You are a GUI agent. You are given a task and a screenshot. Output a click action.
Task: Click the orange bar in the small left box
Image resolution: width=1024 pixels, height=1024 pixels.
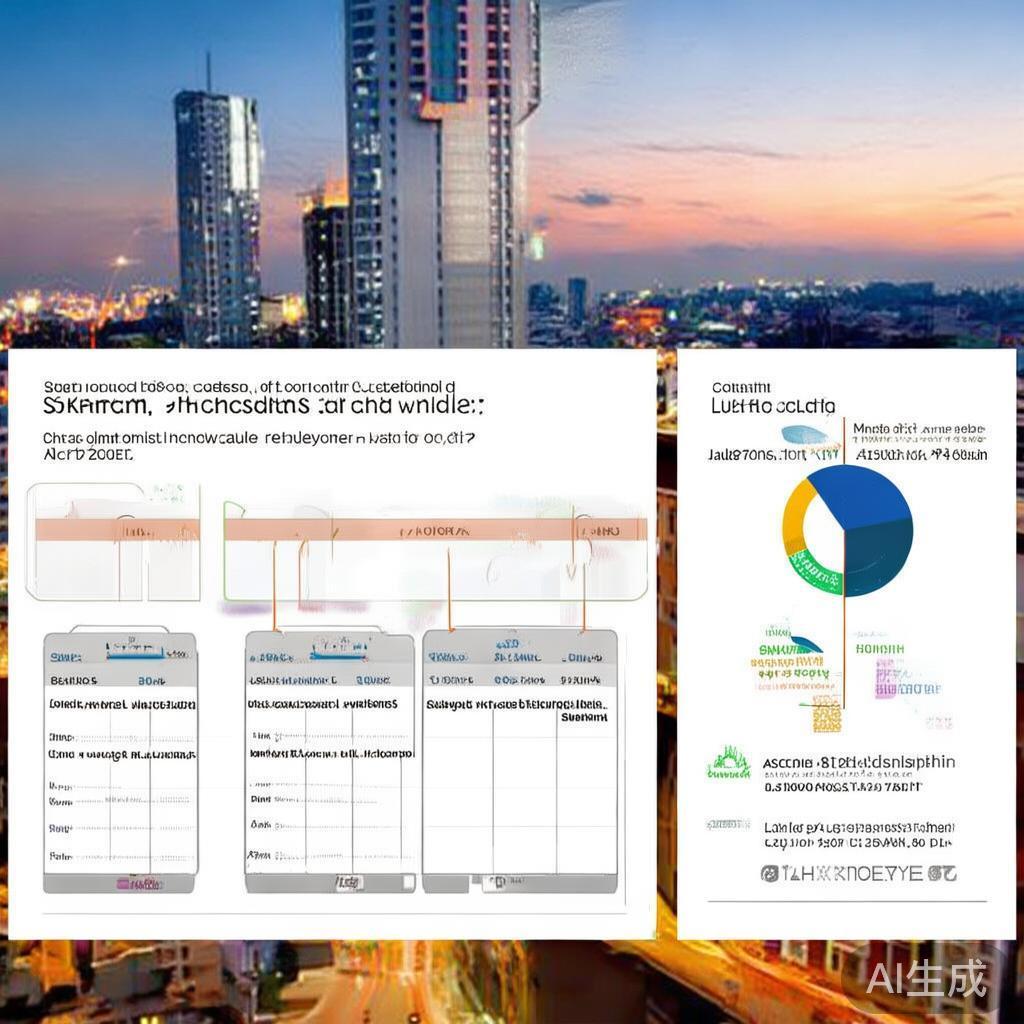click(x=118, y=530)
